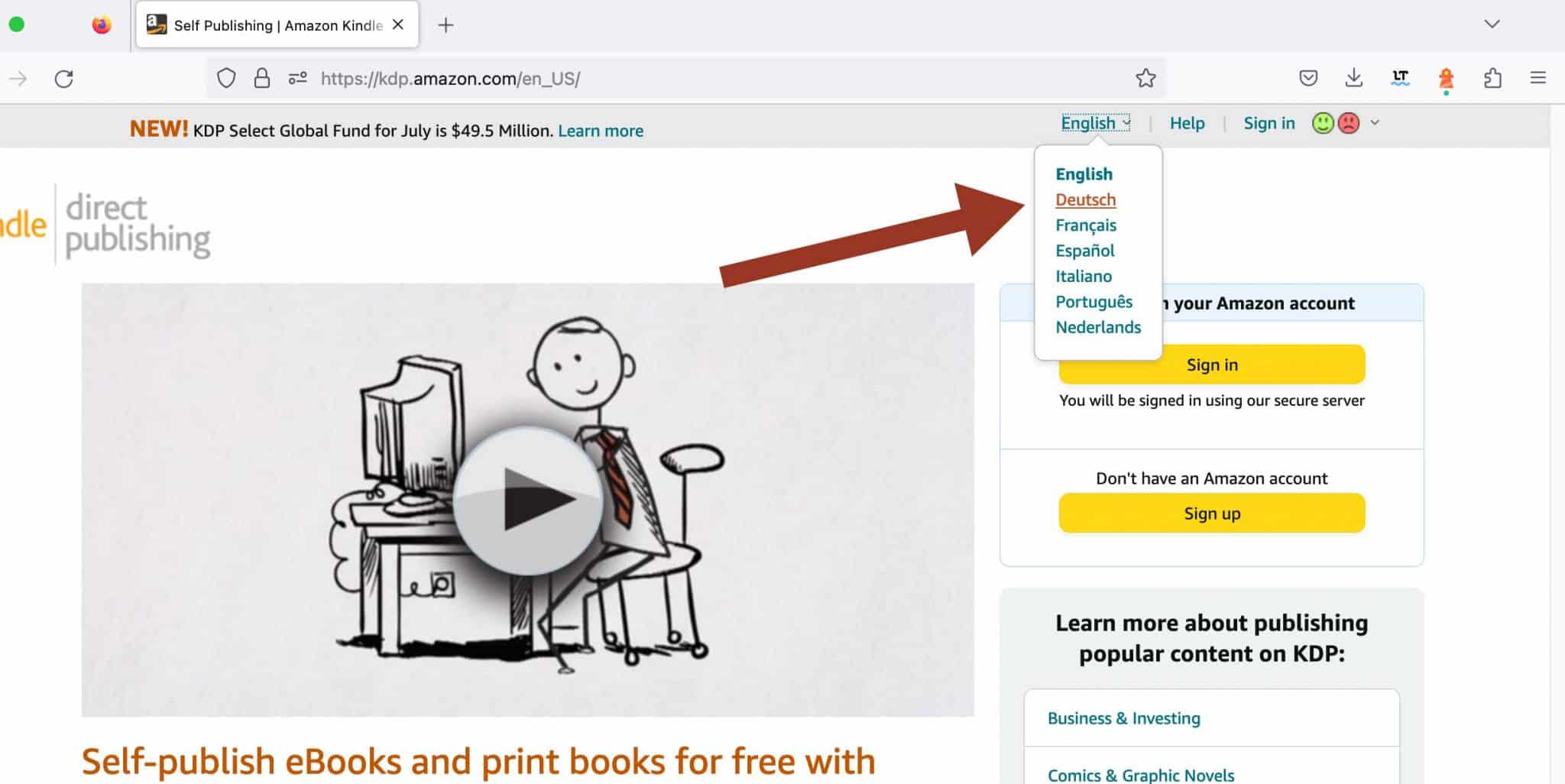Click the LanguageTool extension icon

pyautogui.click(x=1400, y=77)
